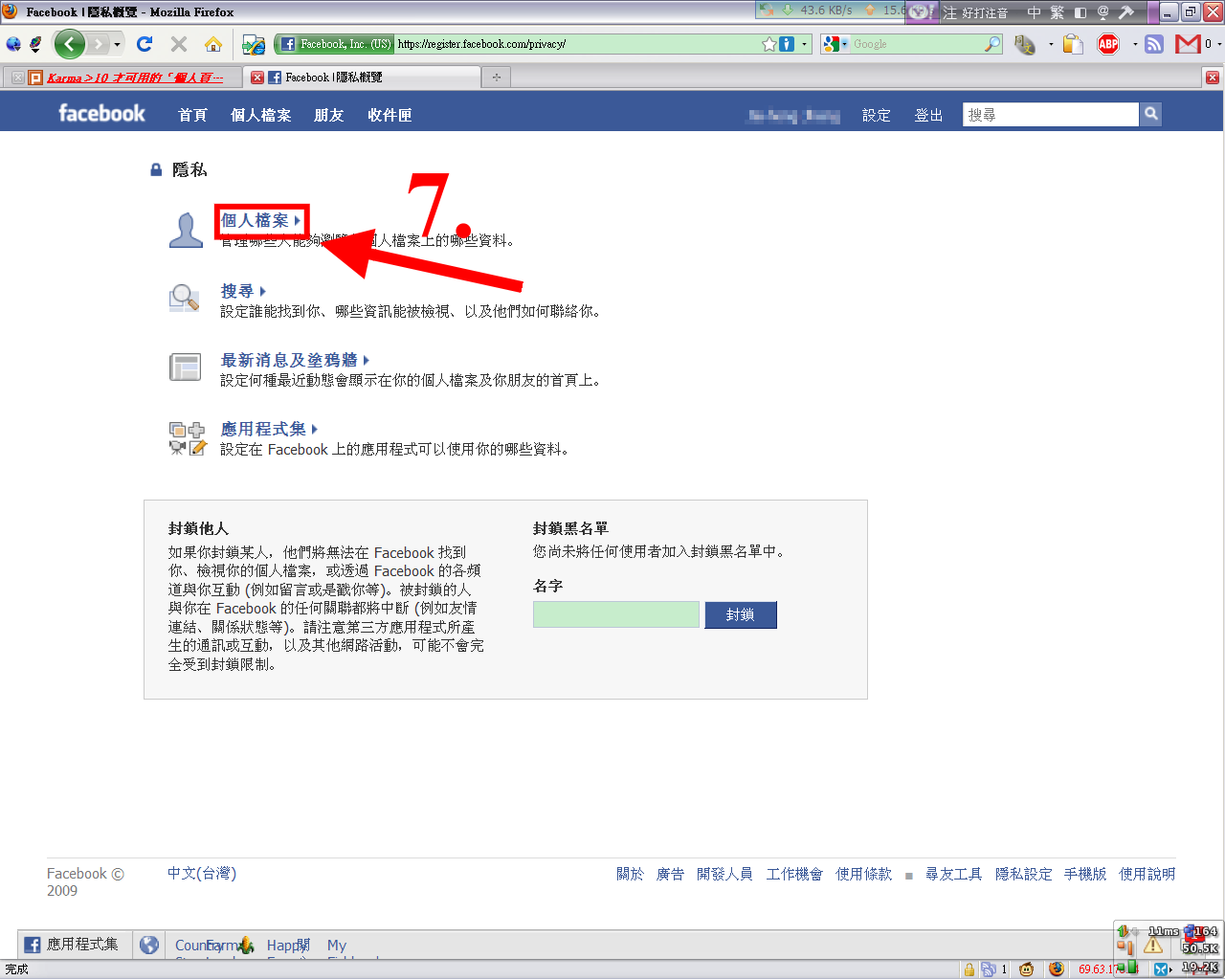
Task: Close the Facebook 隱私概覽 tab
Action: click(x=257, y=78)
